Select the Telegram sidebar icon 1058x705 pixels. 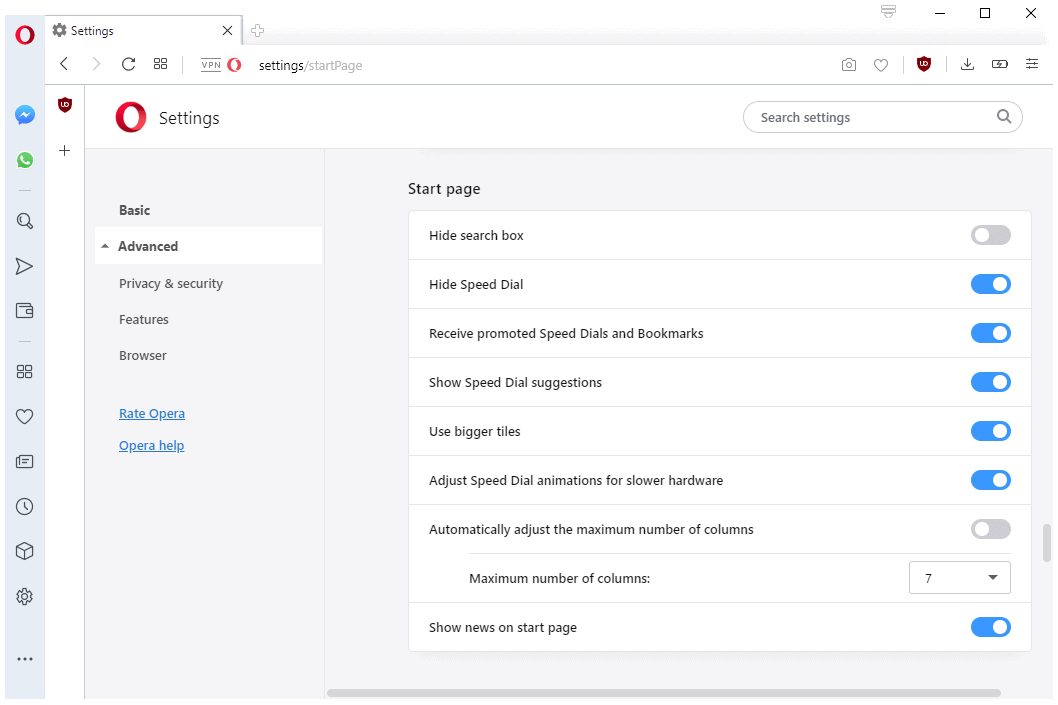point(24,265)
